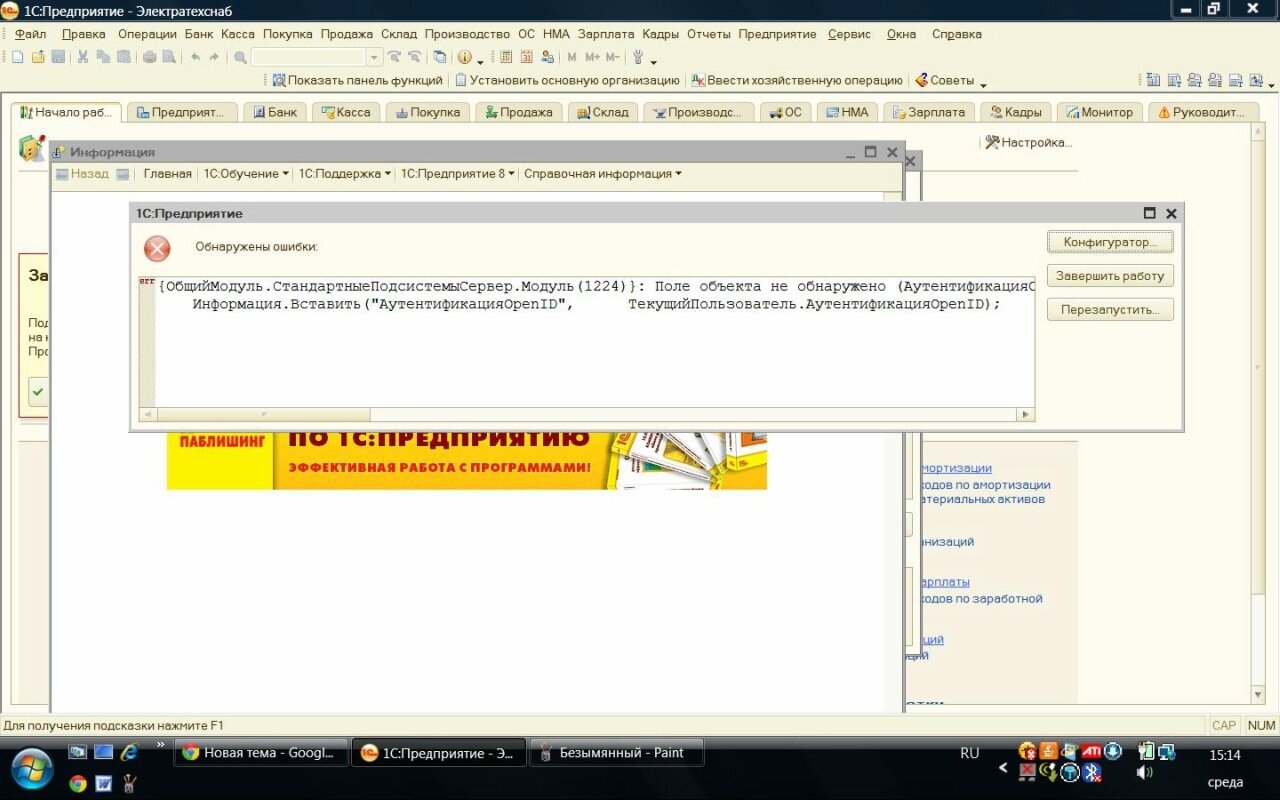The width and height of the screenshot is (1280, 800).
Task: Click the Cut scissors icon
Action: (x=83, y=57)
